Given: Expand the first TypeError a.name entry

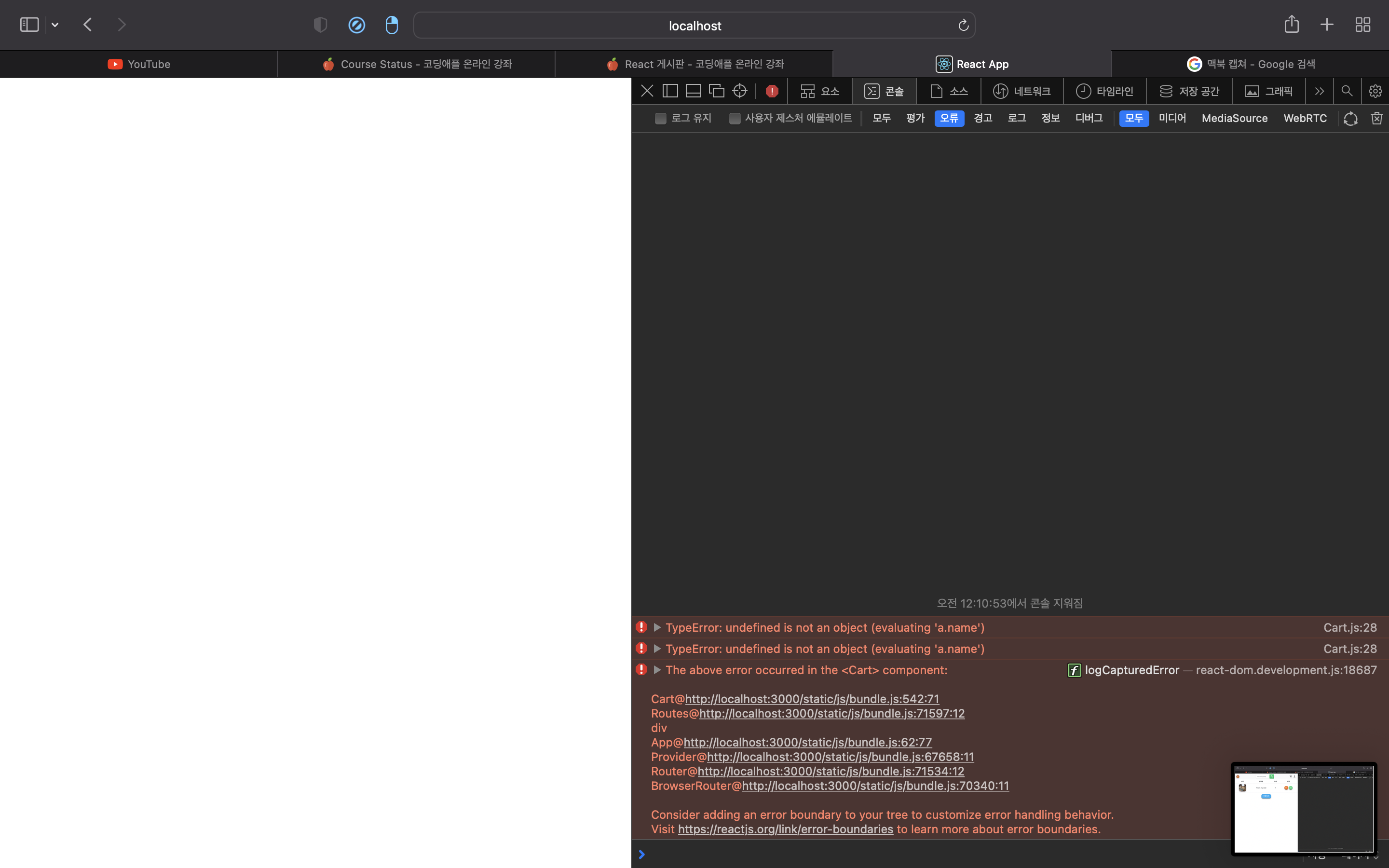Looking at the screenshot, I should 657,627.
